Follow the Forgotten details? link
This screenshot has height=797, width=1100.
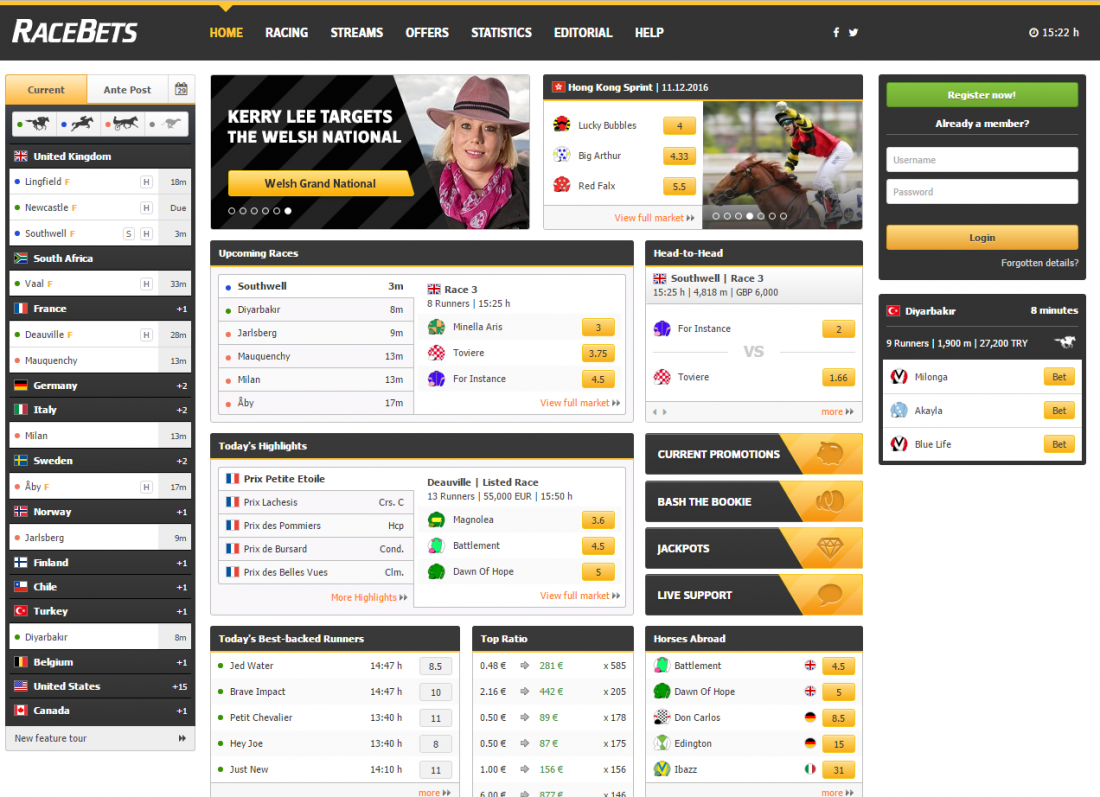(1040, 263)
